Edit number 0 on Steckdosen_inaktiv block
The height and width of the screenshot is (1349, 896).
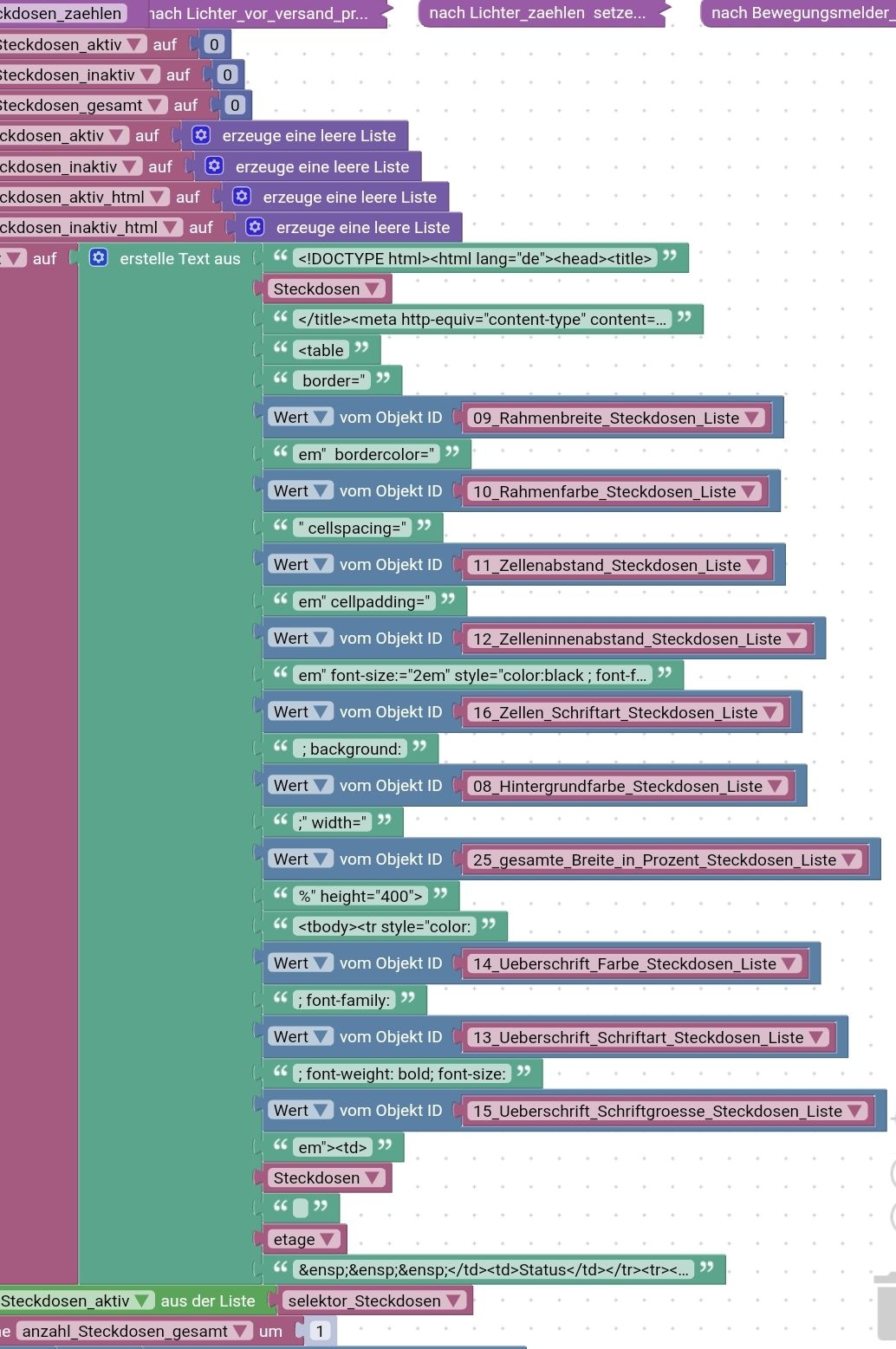(227, 75)
